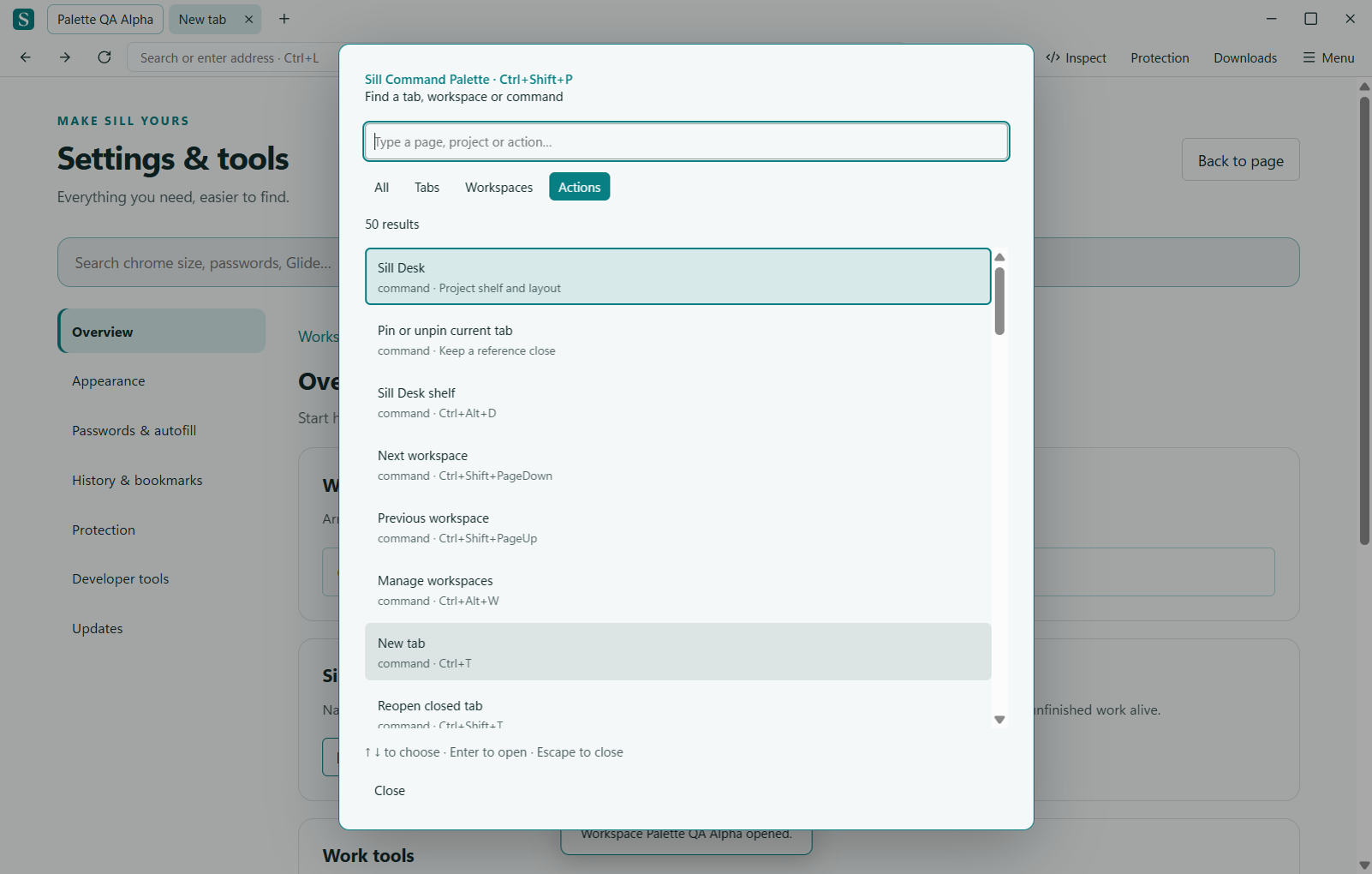Click the Sill browser logo icon

[24, 19]
